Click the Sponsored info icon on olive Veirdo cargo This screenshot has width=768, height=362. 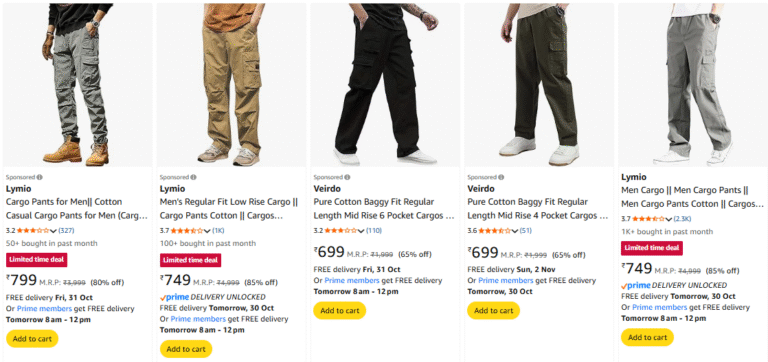[501, 177]
